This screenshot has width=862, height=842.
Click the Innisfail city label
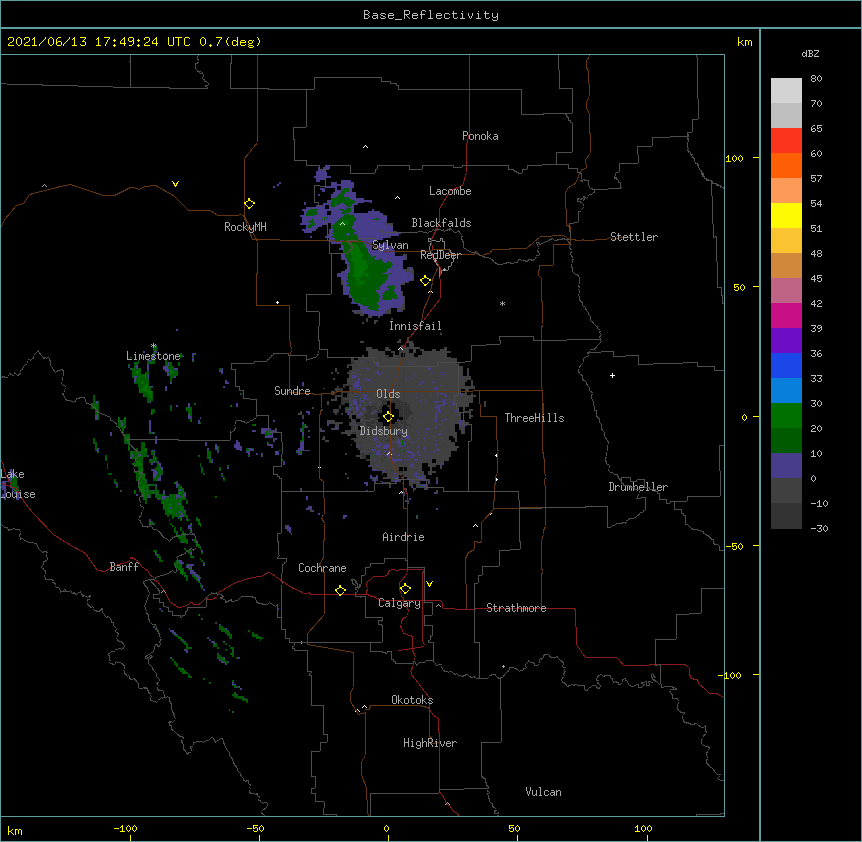[415, 326]
